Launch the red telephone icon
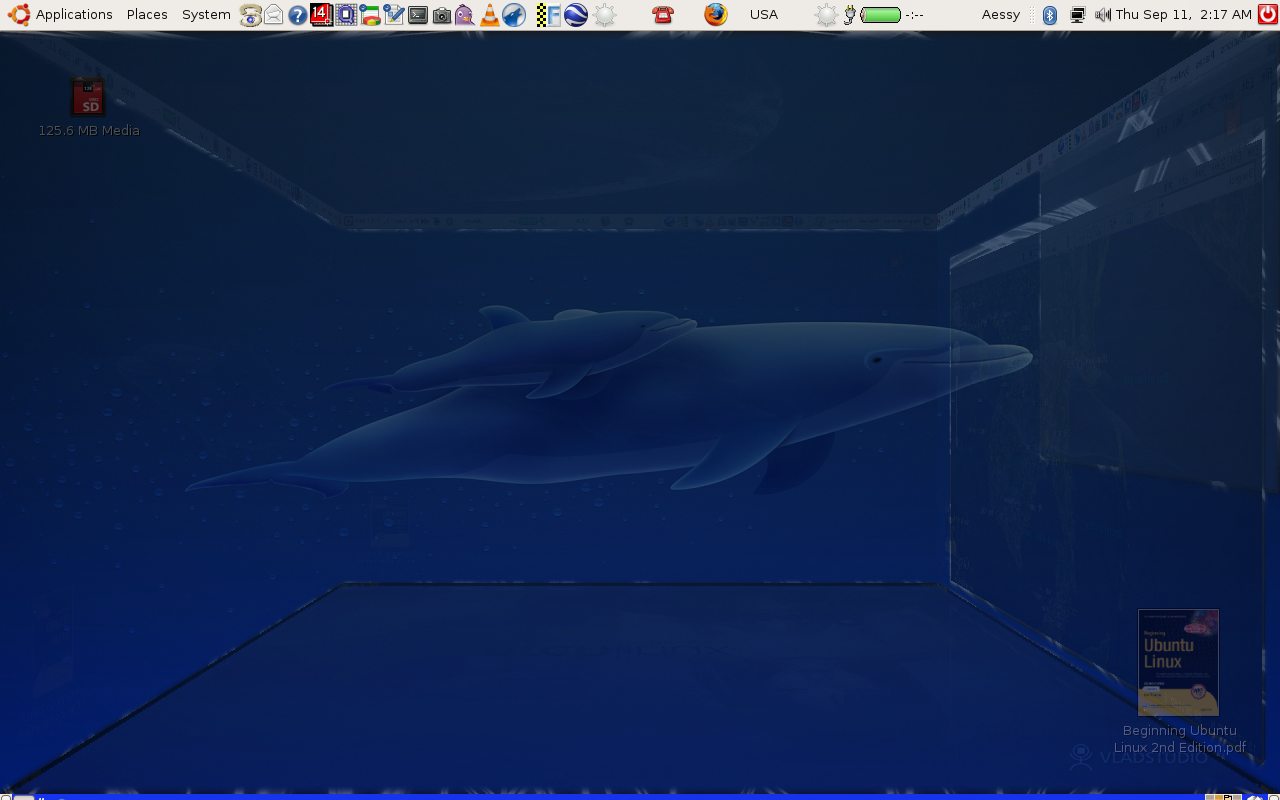 [x=663, y=15]
